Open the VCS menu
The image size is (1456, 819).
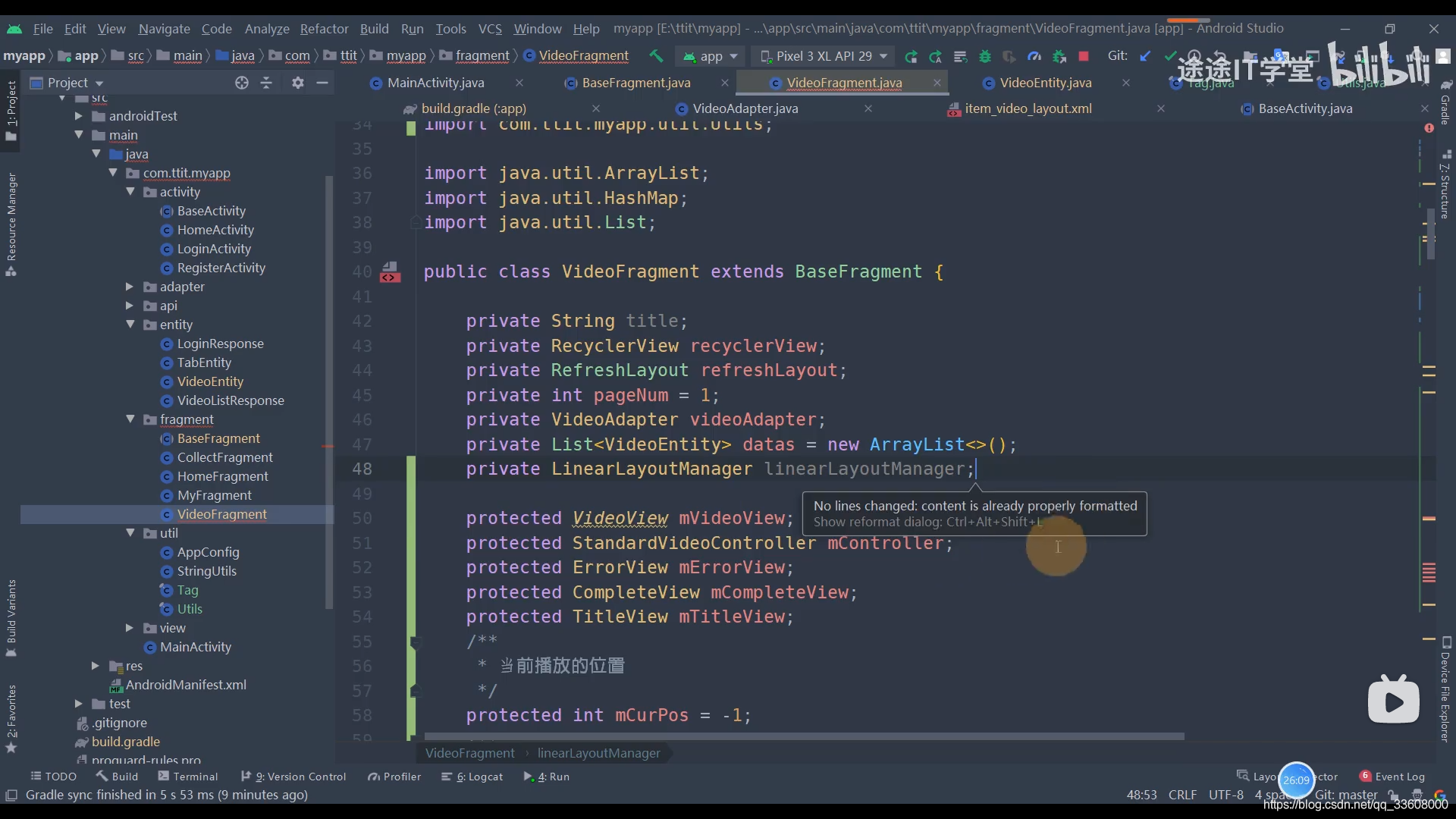pyautogui.click(x=490, y=29)
